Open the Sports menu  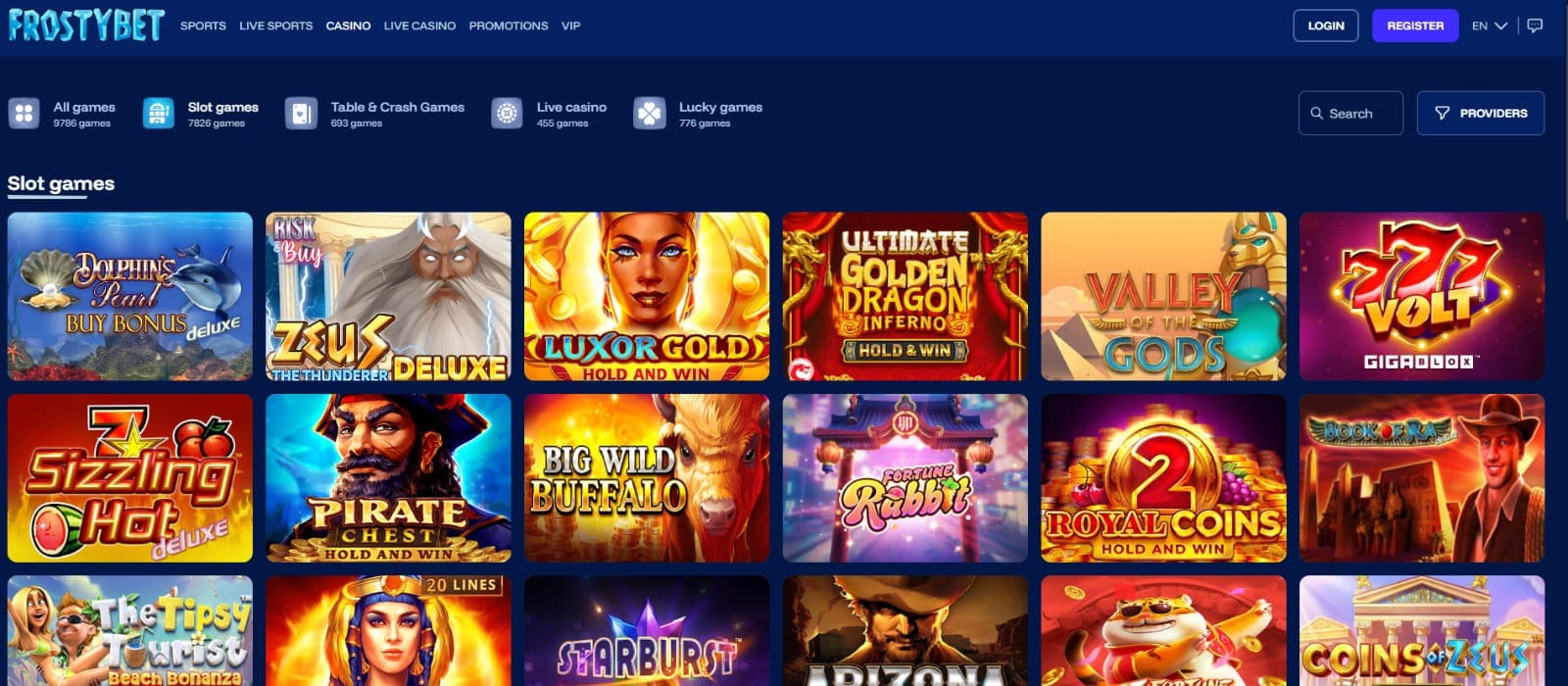pos(203,26)
